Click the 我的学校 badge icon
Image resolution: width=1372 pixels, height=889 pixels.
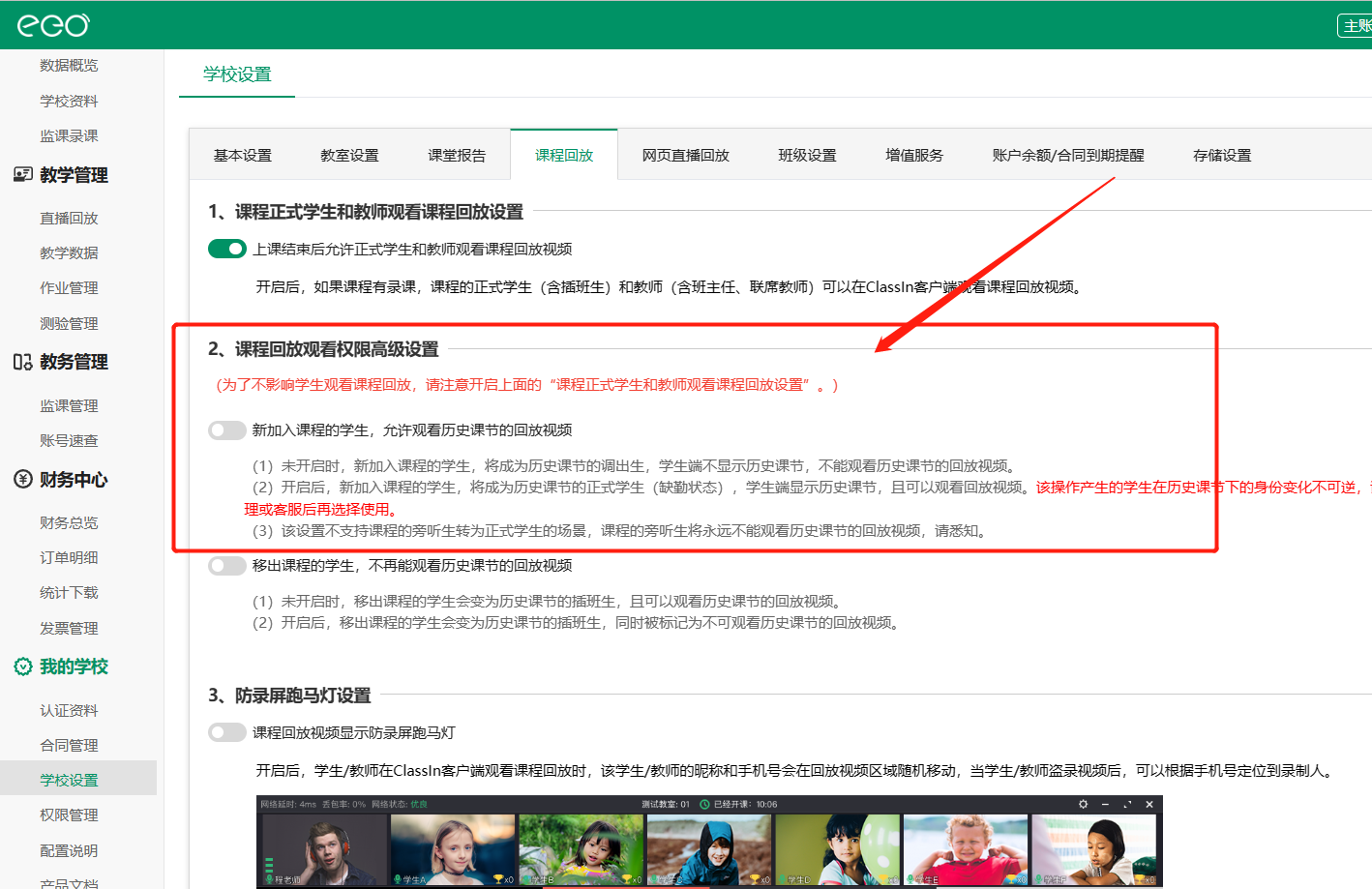point(23,667)
